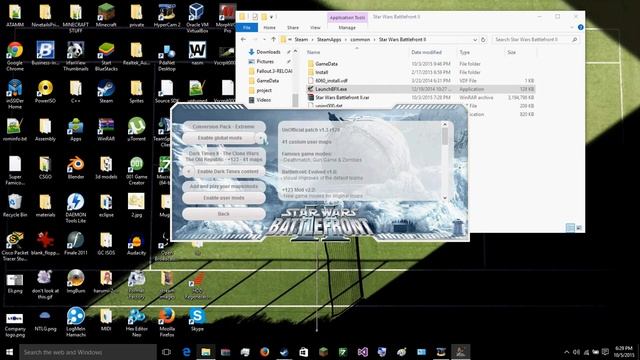Click Explorer help question mark icon

[x=580, y=27]
